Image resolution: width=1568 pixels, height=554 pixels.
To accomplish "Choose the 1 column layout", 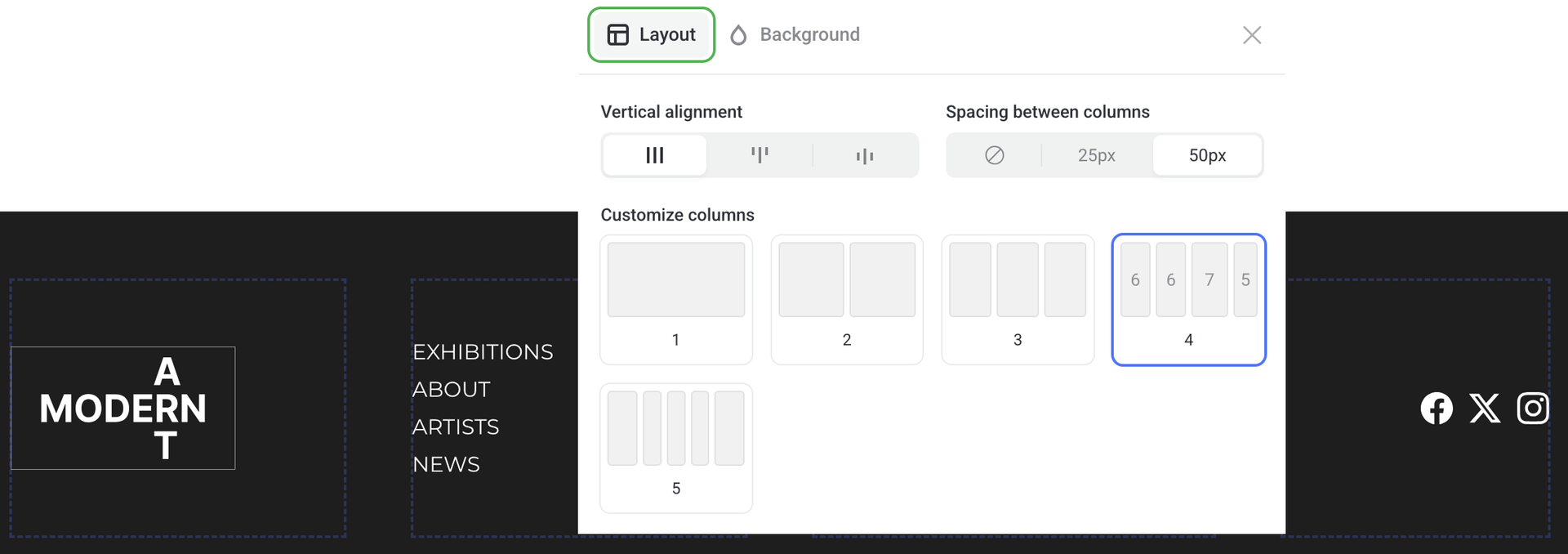I will click(675, 299).
